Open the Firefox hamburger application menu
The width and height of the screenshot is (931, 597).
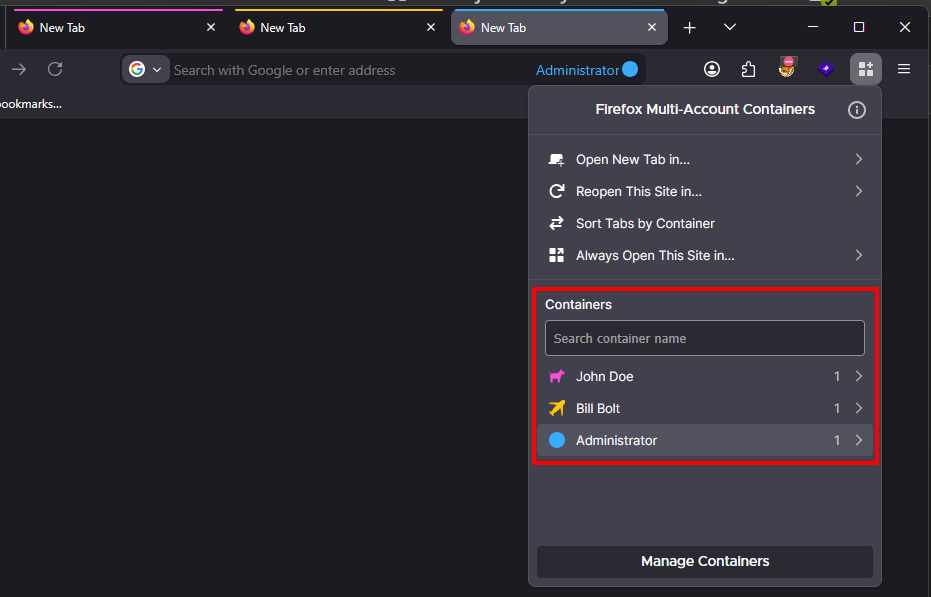coord(904,70)
